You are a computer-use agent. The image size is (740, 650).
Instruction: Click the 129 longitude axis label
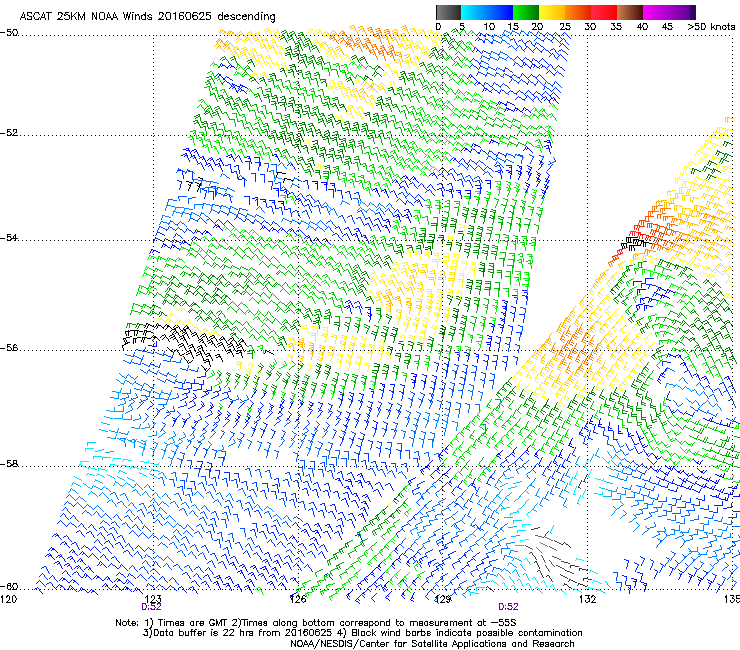[442, 599]
